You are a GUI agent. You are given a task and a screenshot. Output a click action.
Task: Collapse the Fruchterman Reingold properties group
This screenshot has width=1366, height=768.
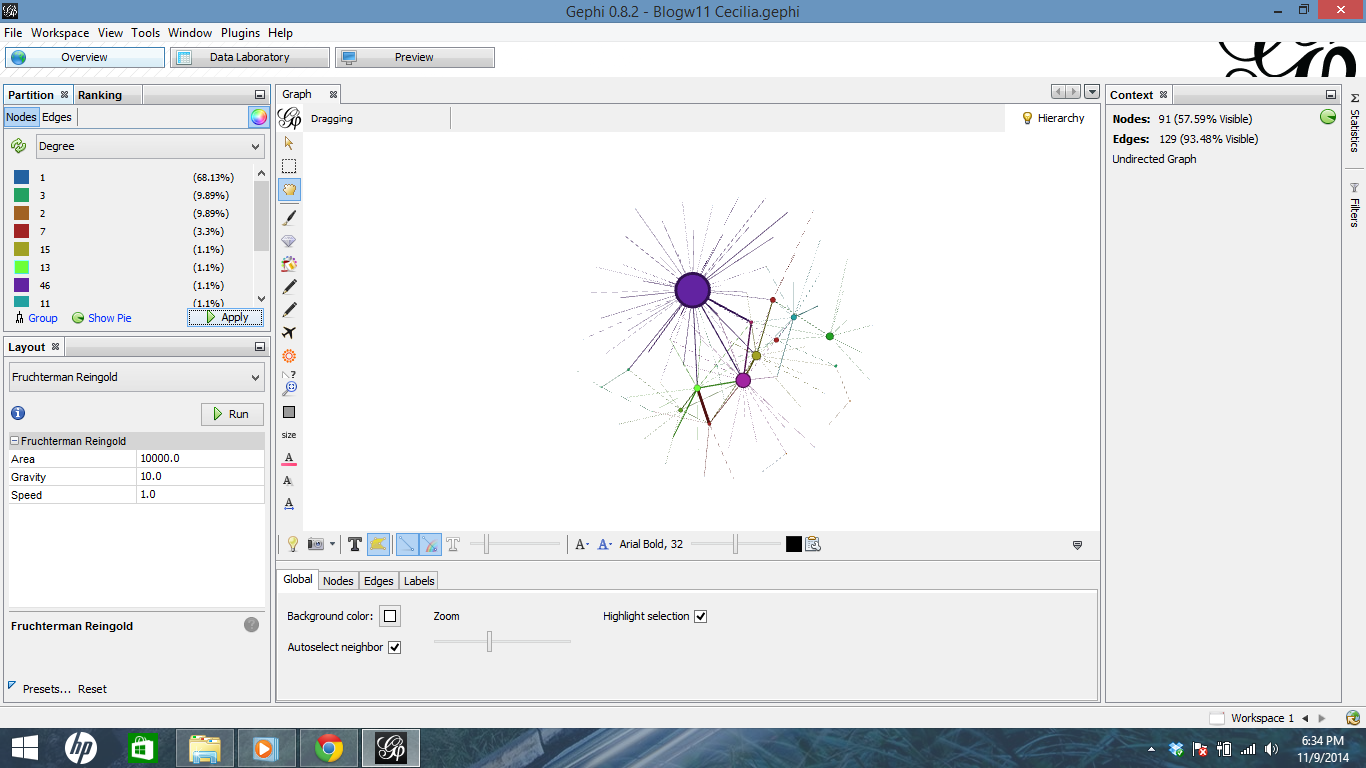tap(15, 441)
